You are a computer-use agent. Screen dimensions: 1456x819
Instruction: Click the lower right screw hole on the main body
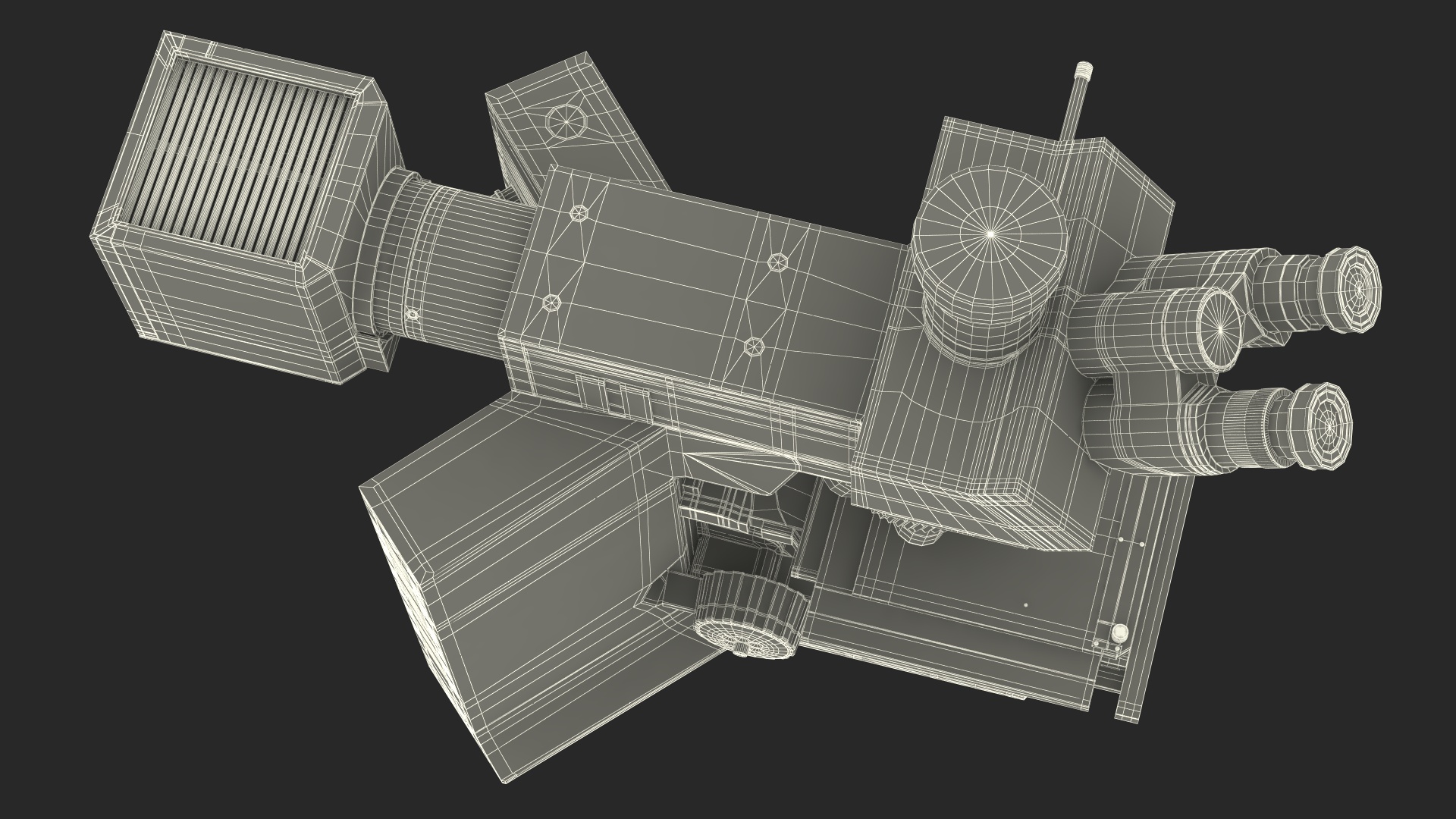click(x=753, y=347)
